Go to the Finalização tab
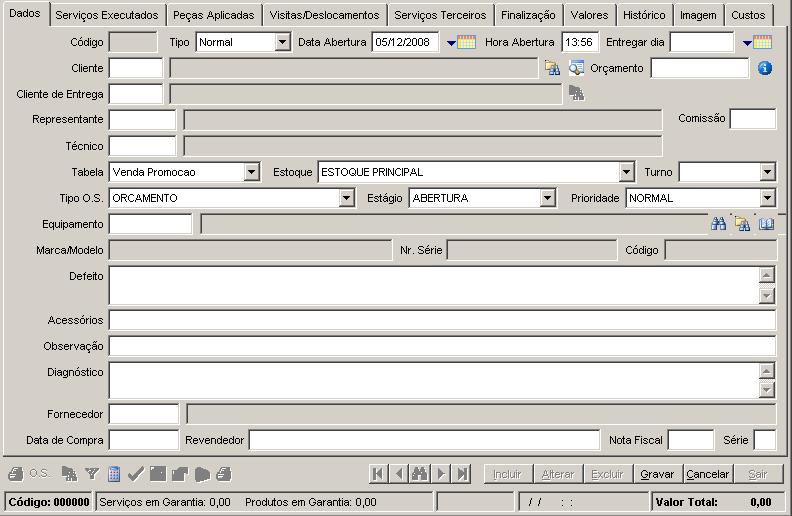Image resolution: width=792 pixels, height=516 pixels. pos(528,15)
